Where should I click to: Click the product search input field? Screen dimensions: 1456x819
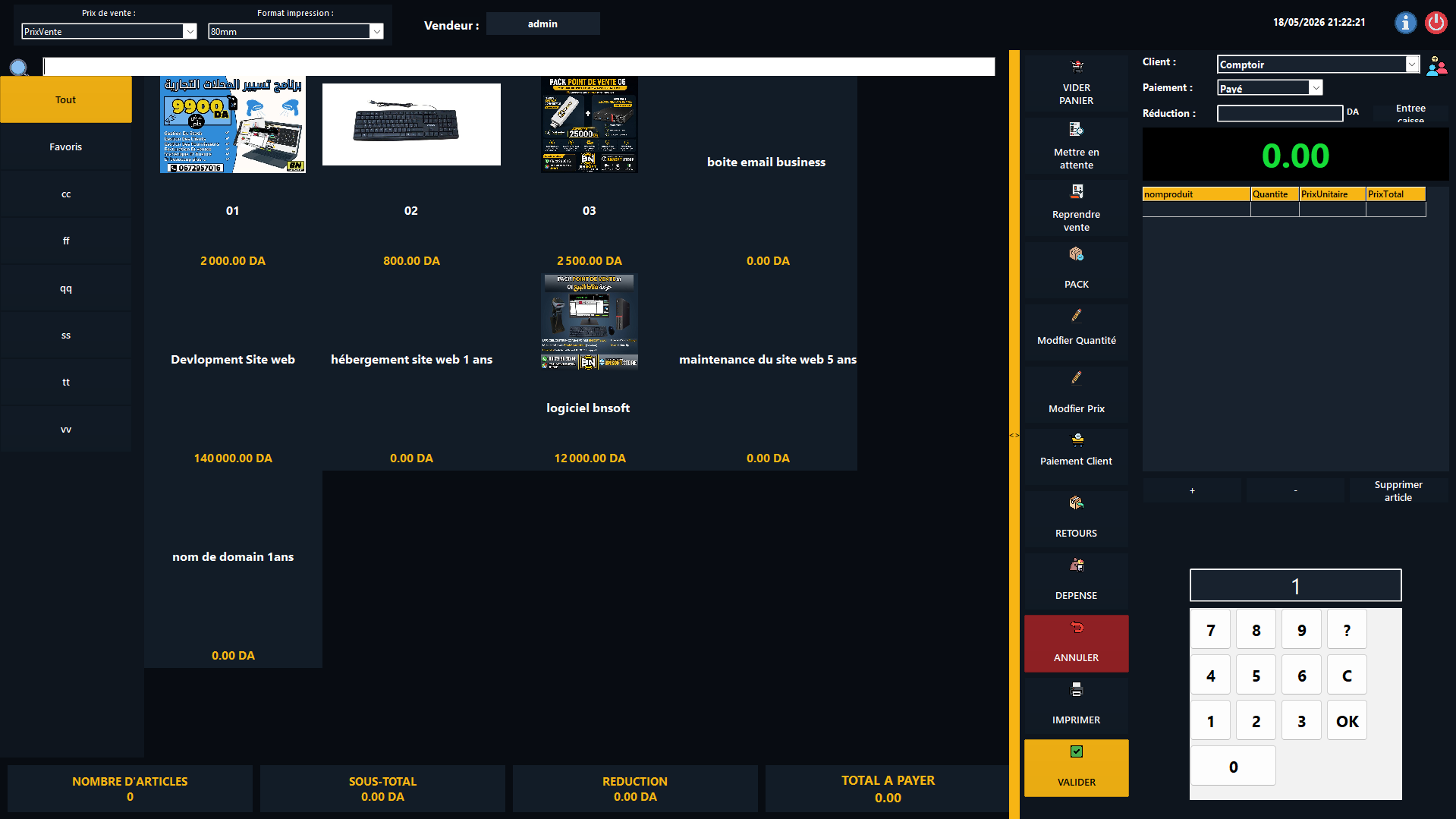click(519, 67)
